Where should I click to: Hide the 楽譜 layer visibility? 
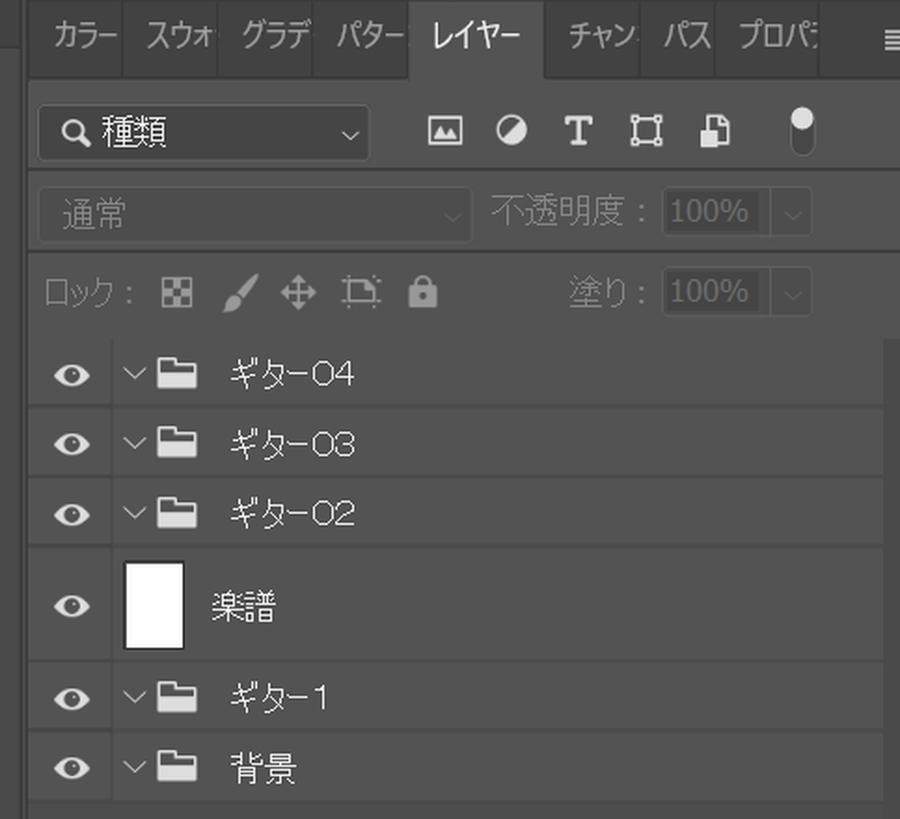click(x=72, y=606)
